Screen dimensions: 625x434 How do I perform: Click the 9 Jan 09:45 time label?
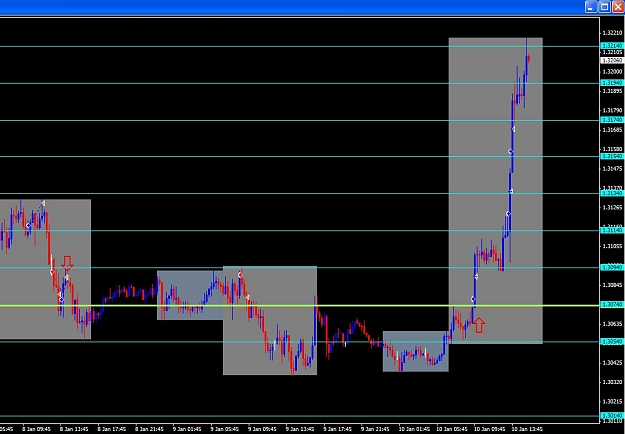pos(262,429)
